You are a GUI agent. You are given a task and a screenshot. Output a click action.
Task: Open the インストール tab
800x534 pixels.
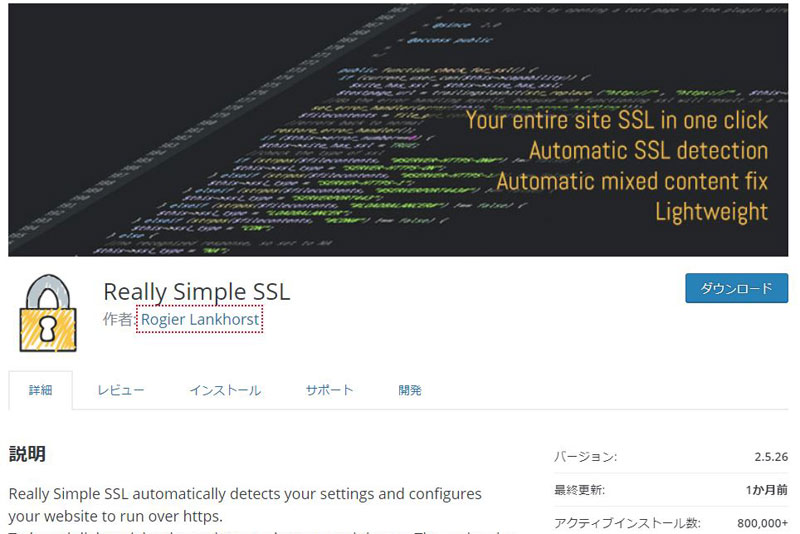[225, 390]
